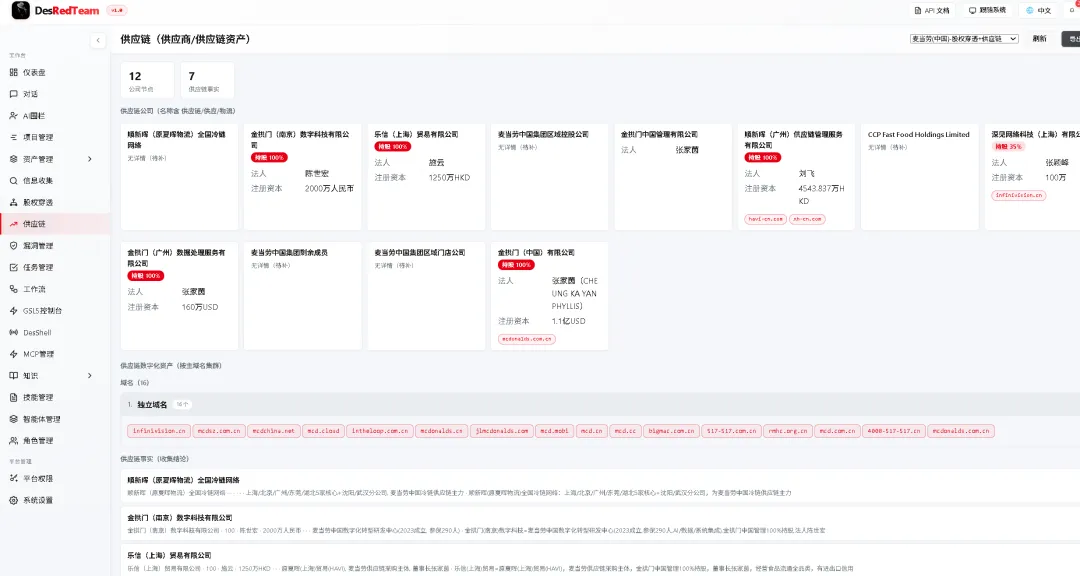This screenshot has width=1080, height=576.
Task: Open 漏洞管理 shield icon in sidebar
Action: pyautogui.click(x=14, y=246)
